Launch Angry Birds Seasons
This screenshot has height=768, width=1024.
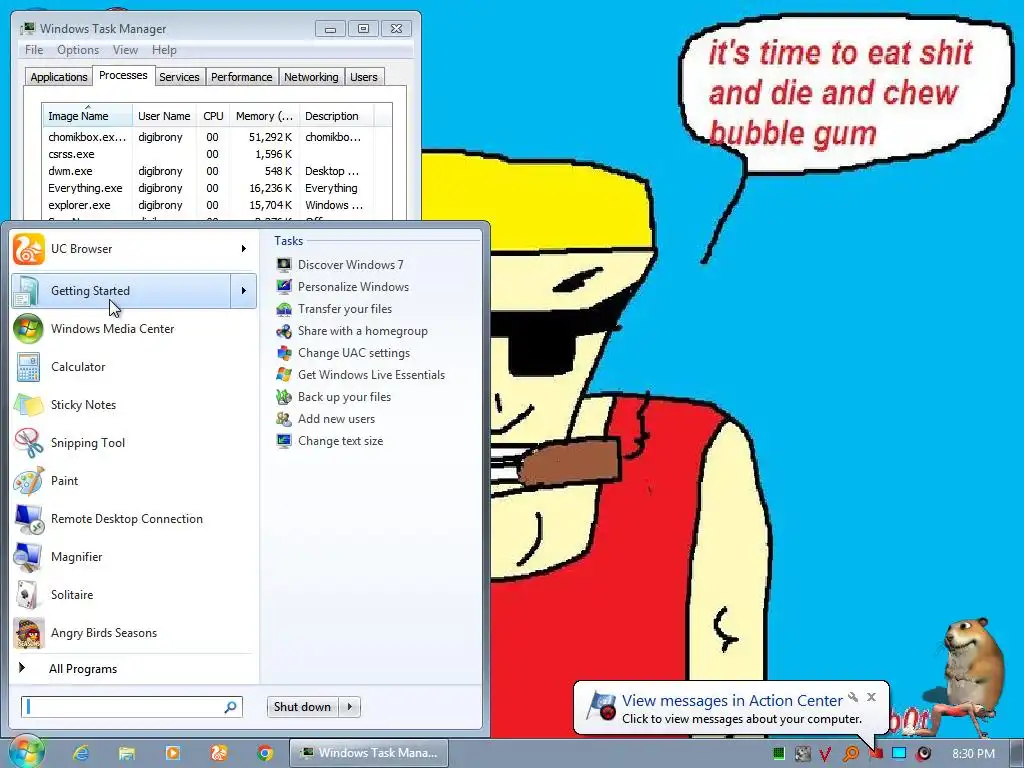pos(133,633)
